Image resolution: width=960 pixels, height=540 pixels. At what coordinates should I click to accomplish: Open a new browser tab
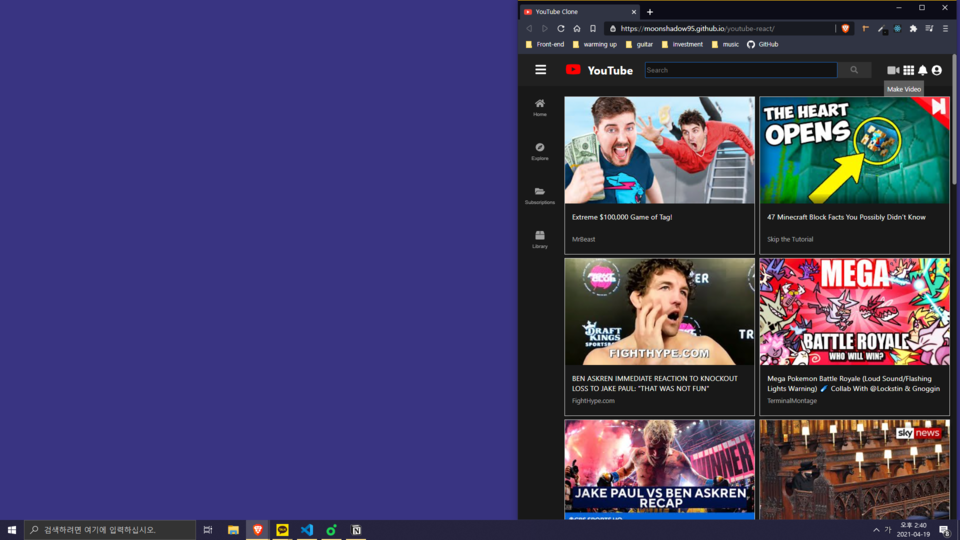point(650,12)
